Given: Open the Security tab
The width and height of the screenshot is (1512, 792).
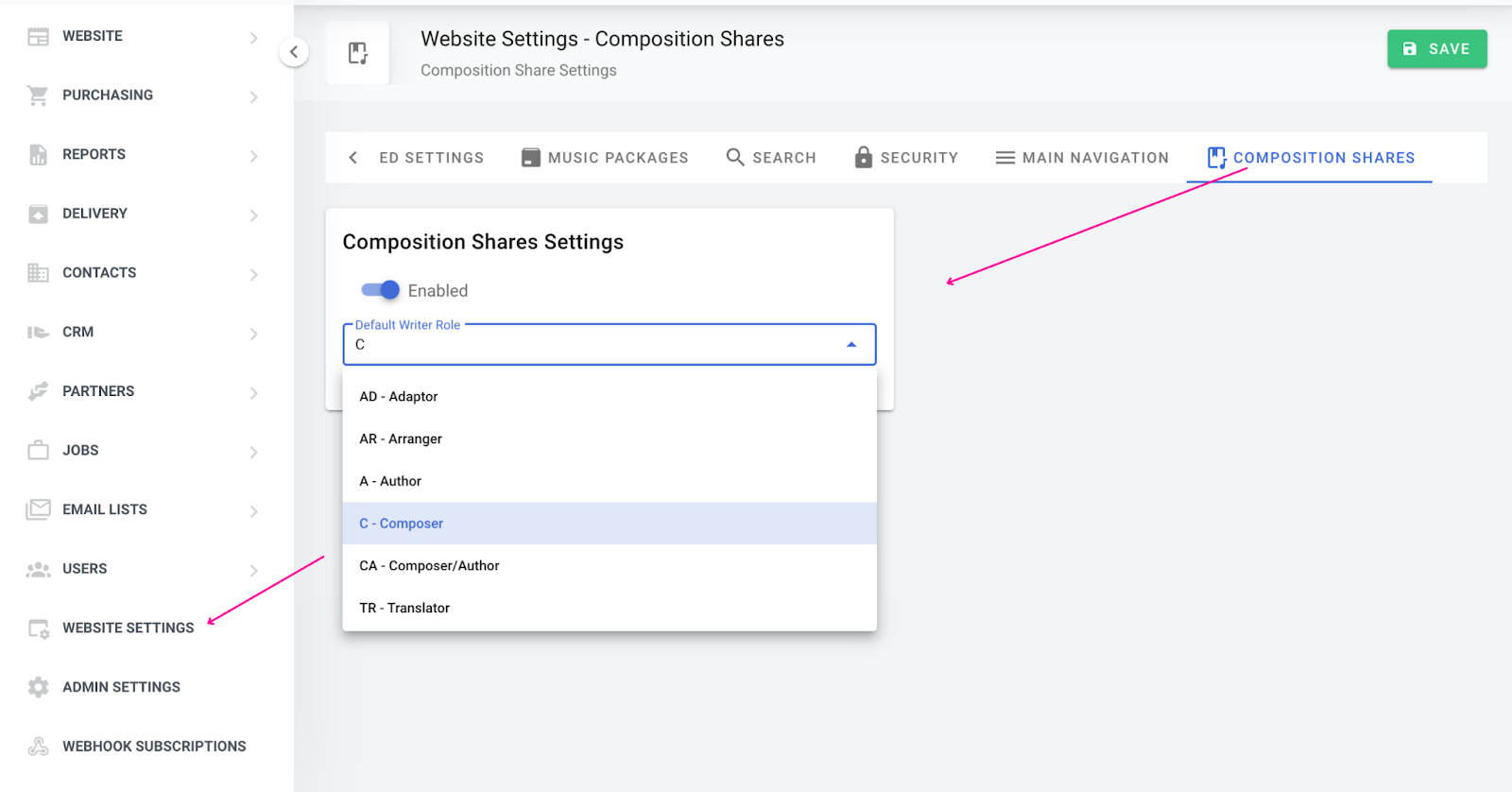Looking at the screenshot, I should point(905,158).
